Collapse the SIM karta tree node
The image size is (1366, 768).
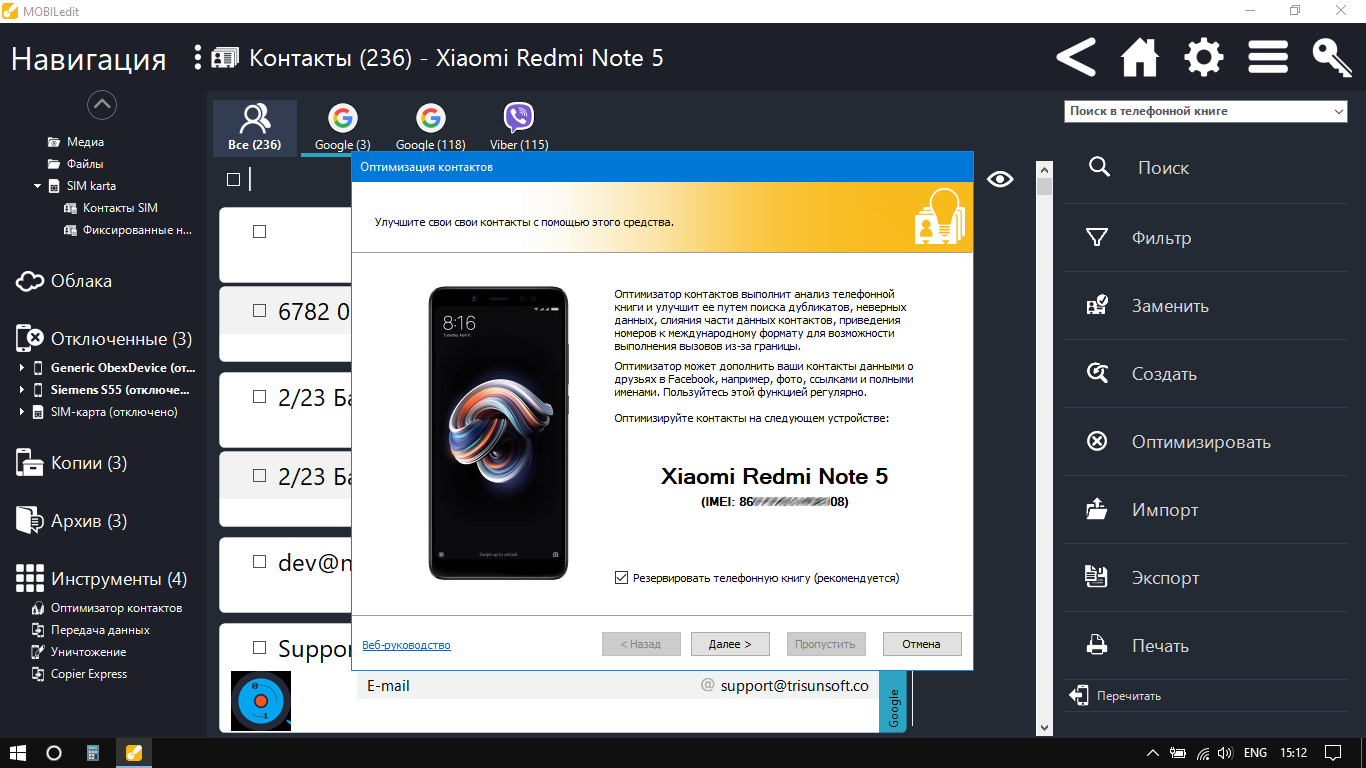click(37, 186)
